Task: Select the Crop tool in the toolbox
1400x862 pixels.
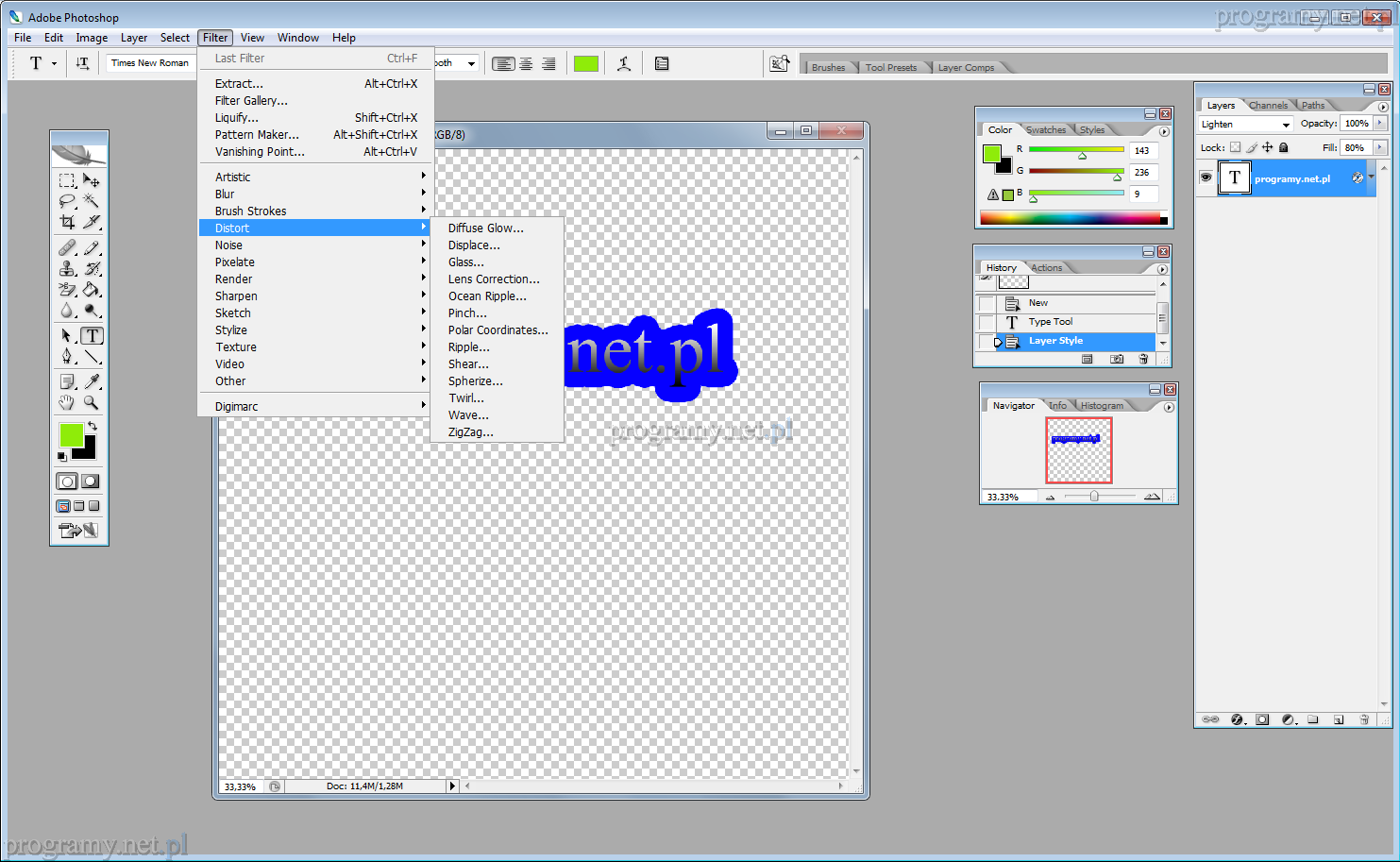Action: 67,222
